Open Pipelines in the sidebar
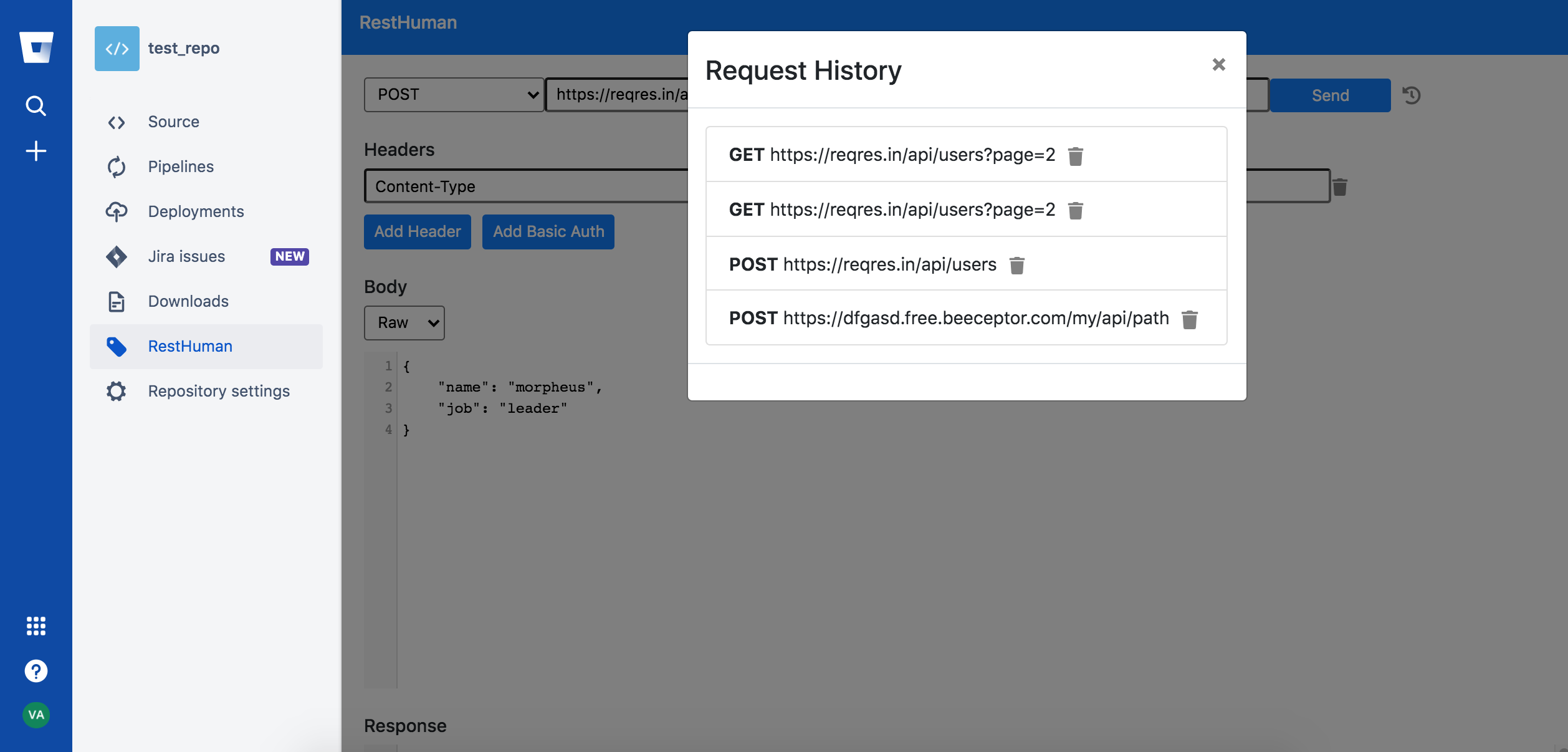This screenshot has height=752, width=1568. pos(181,166)
